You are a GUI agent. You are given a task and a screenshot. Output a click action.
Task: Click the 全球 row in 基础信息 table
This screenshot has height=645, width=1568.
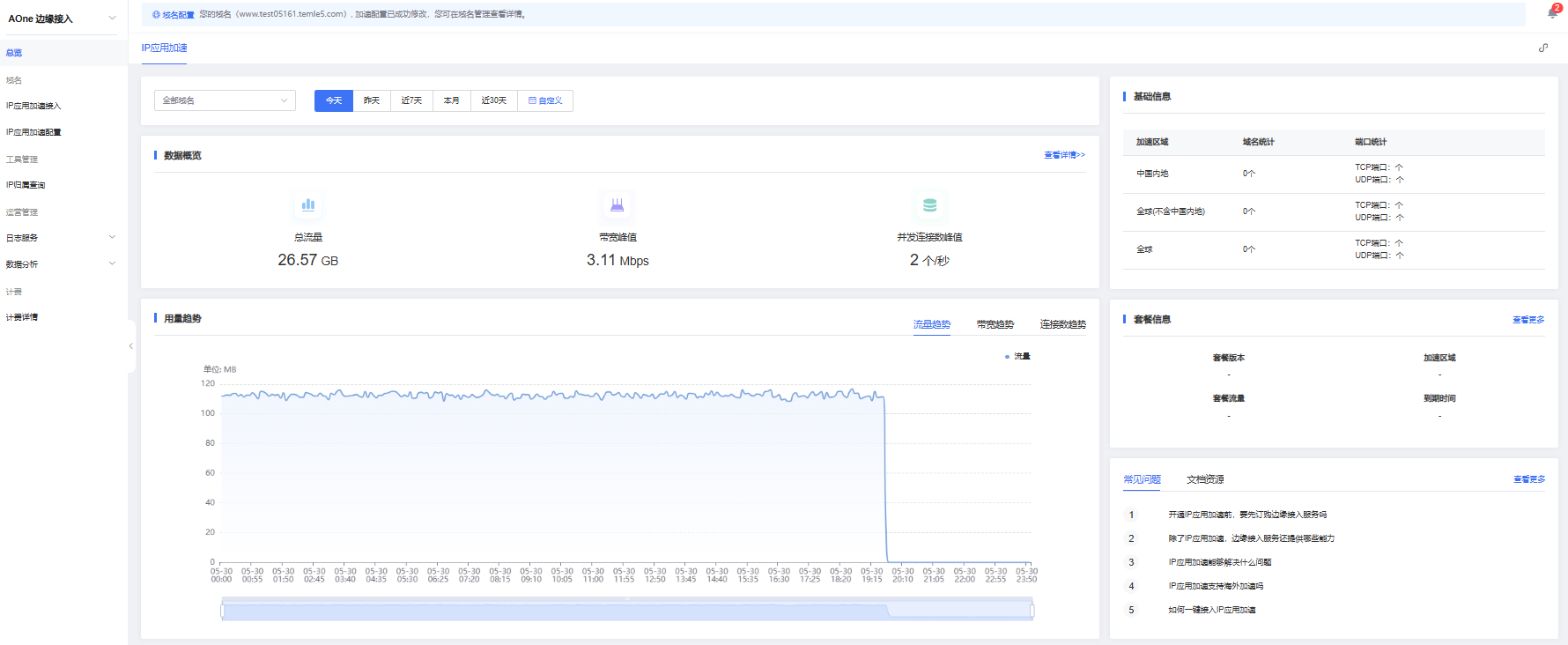[x=1334, y=249]
